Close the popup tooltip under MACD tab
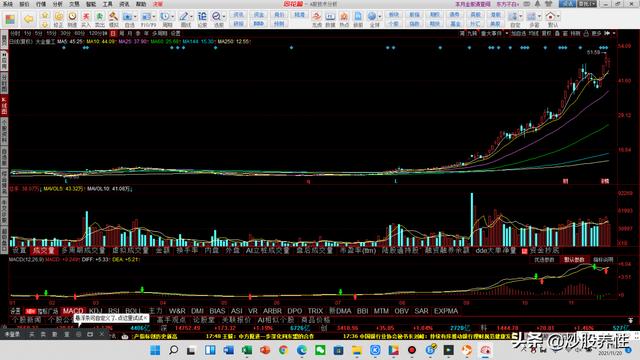Image resolution: width=640 pixels, height=360 pixels. pos(146,318)
